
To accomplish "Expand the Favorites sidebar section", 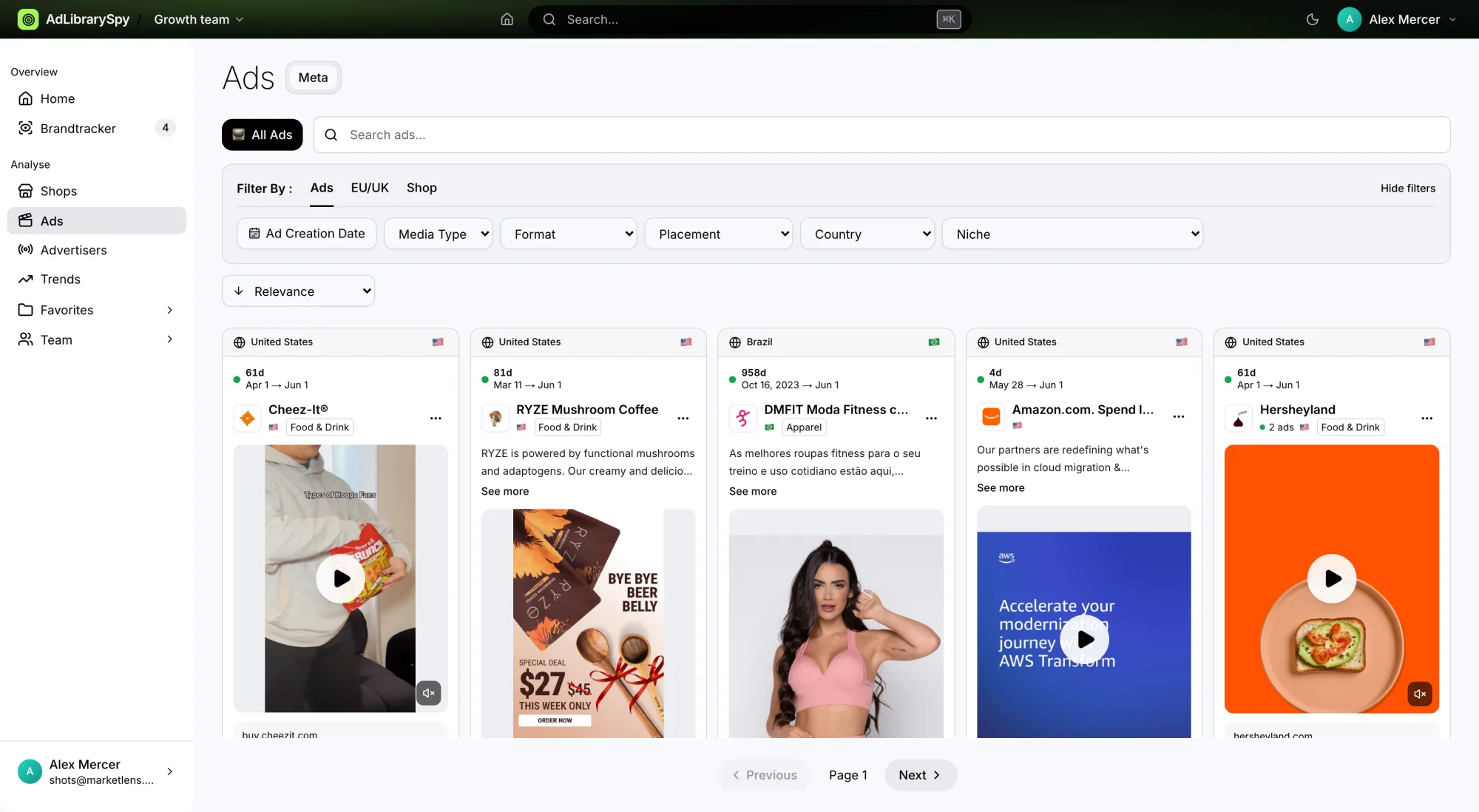I will (x=96, y=310).
